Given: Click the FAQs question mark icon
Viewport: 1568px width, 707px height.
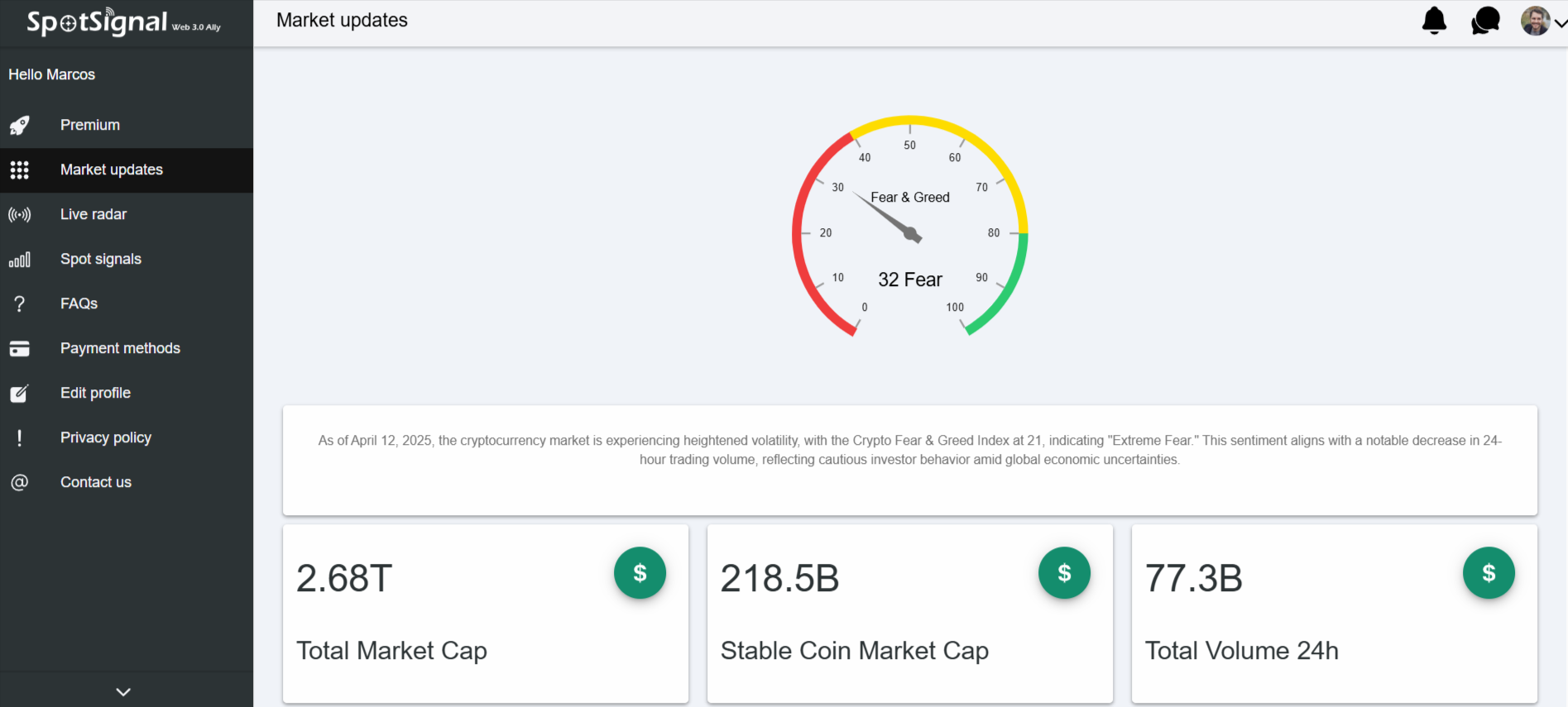Looking at the screenshot, I should [20, 304].
